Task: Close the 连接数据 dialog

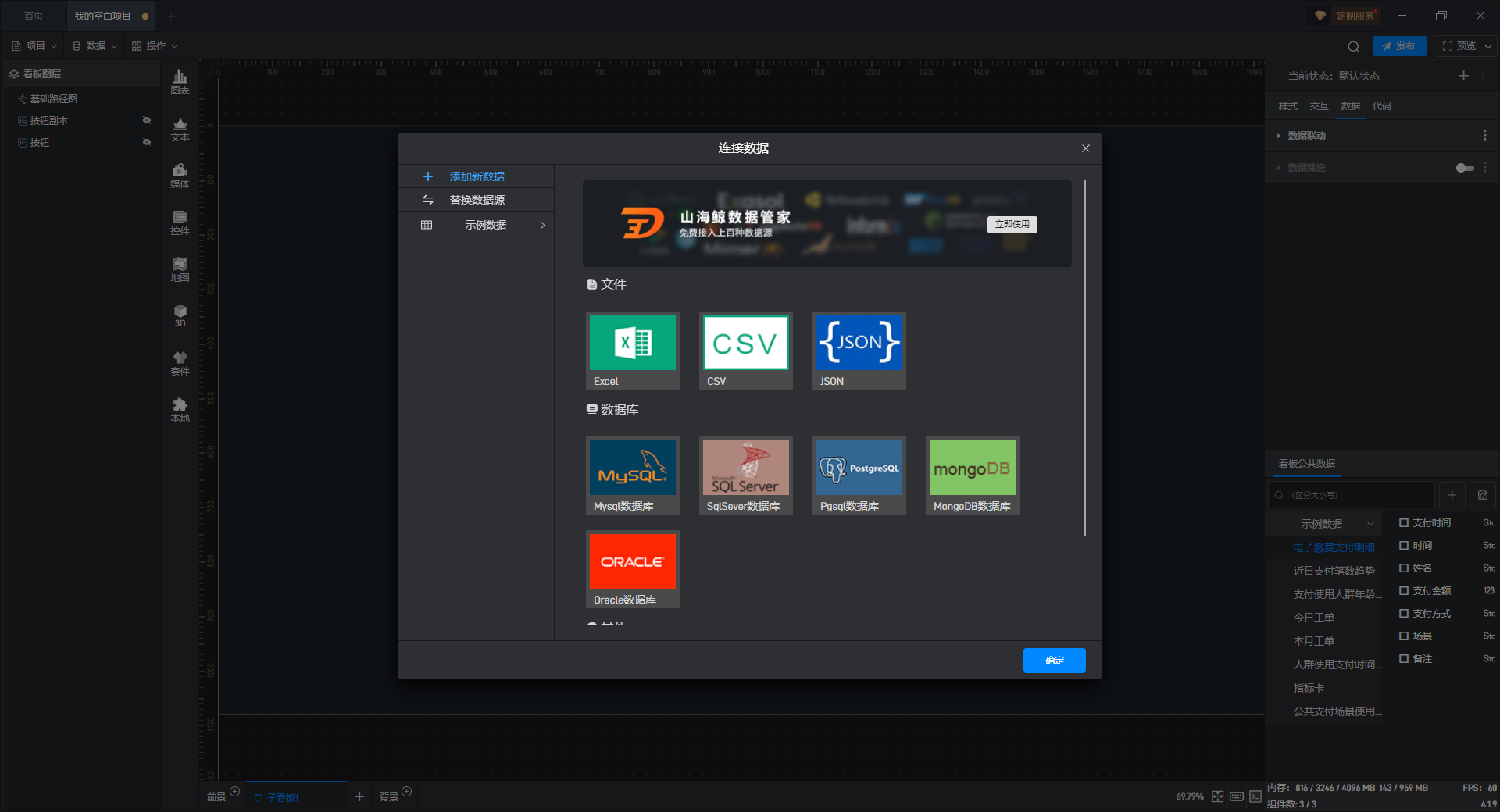Action: tap(1085, 148)
